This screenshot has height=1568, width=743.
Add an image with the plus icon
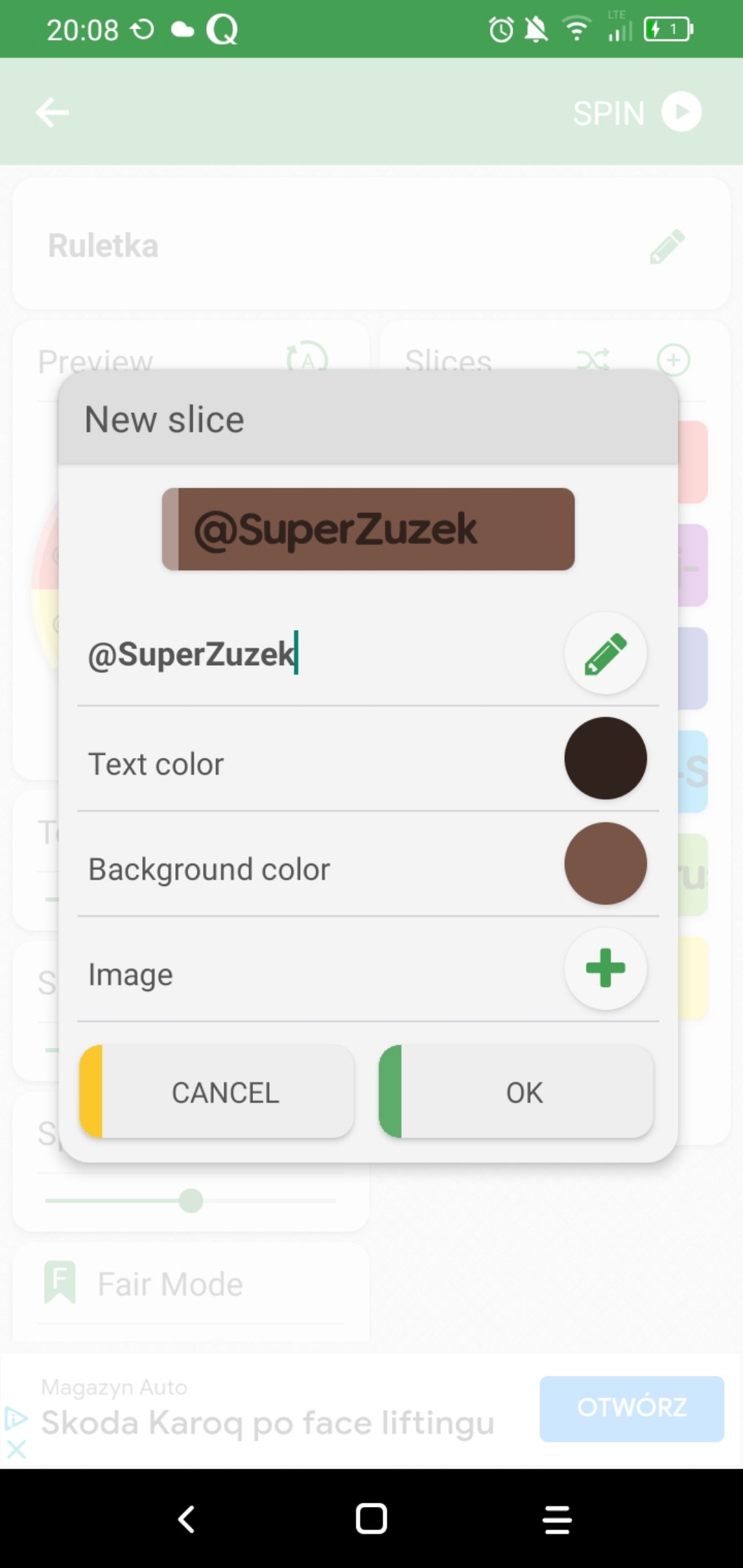click(x=605, y=969)
